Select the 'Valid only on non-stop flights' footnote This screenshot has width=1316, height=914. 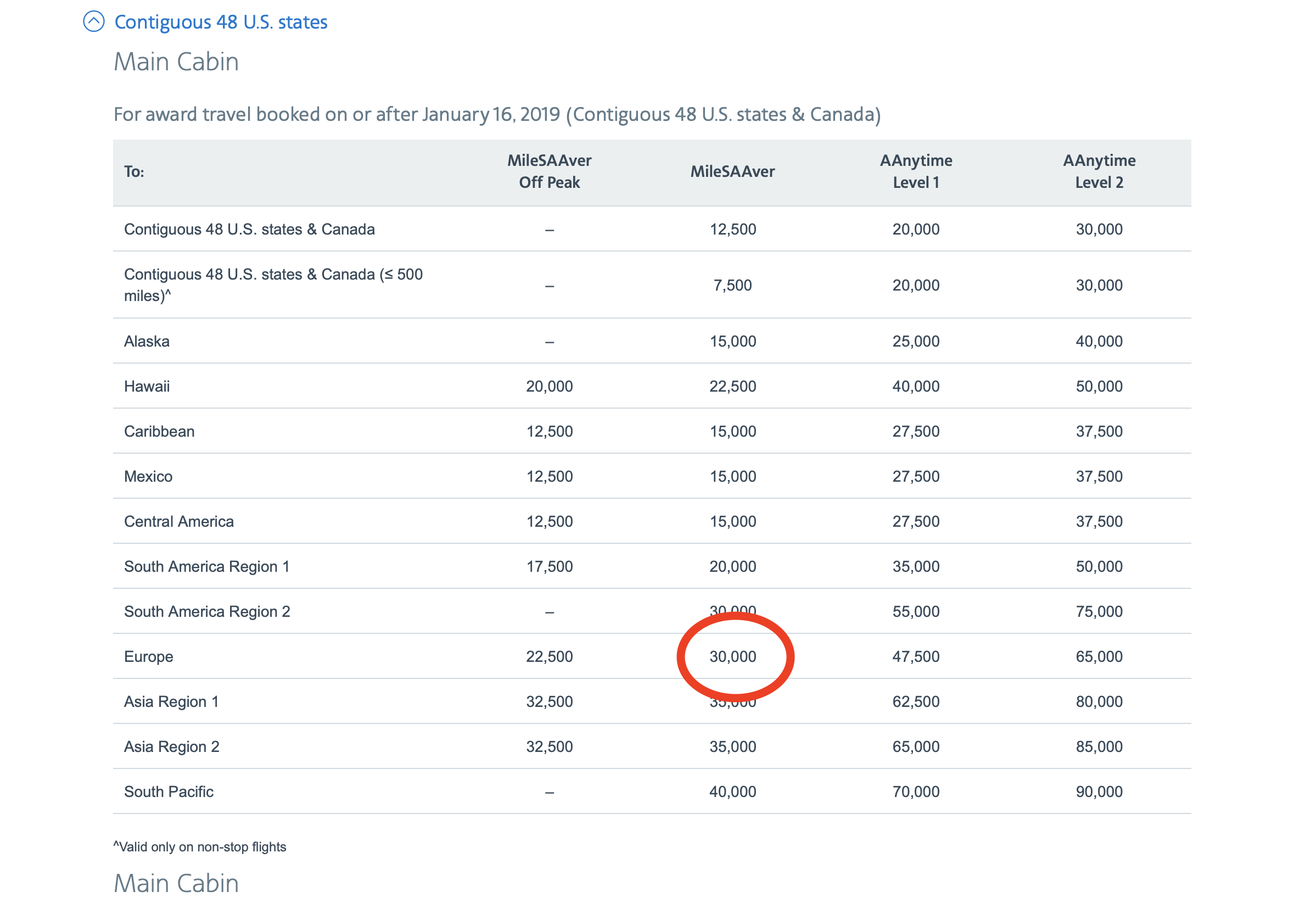click(x=200, y=847)
